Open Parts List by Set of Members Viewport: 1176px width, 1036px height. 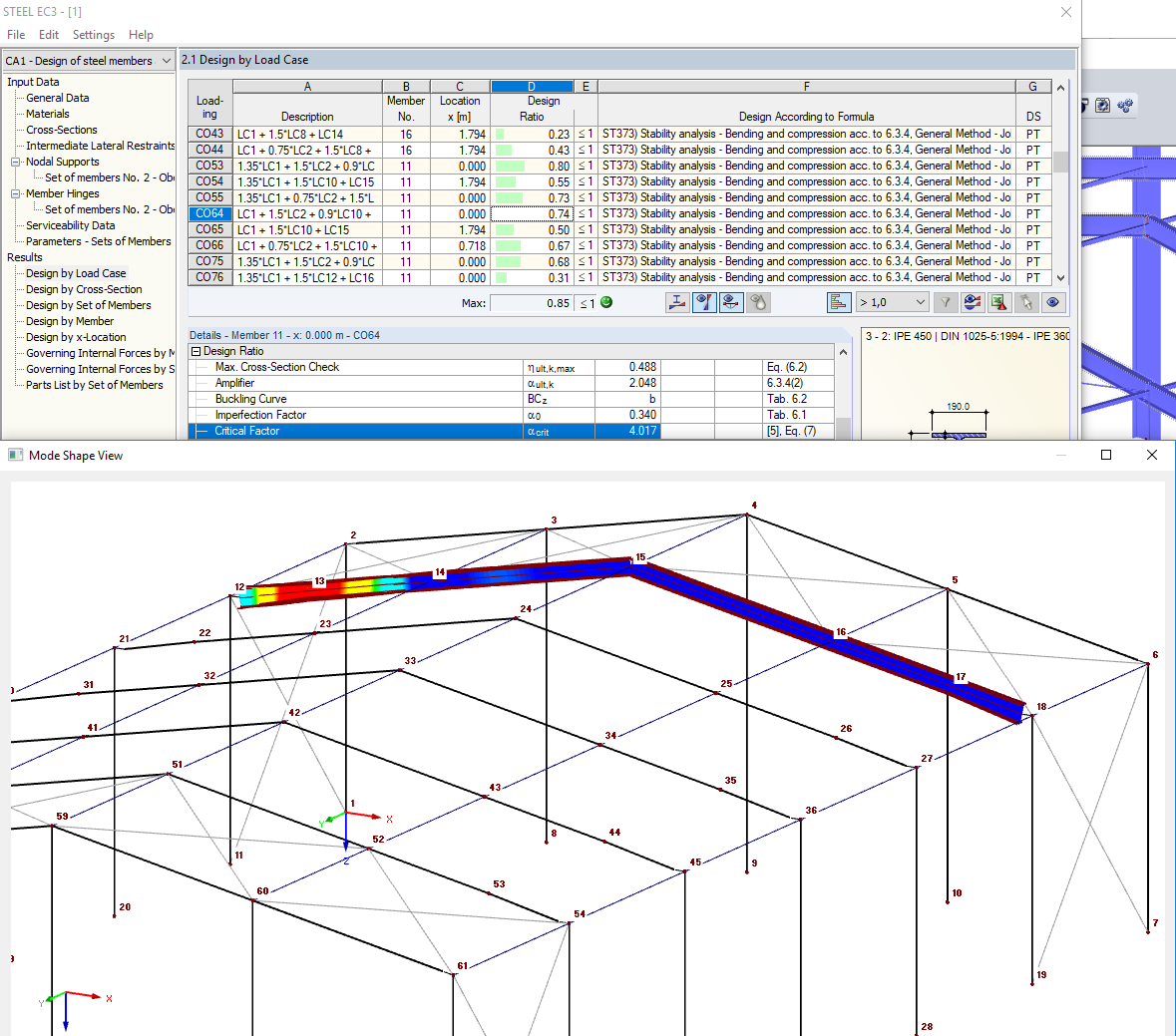coord(95,385)
